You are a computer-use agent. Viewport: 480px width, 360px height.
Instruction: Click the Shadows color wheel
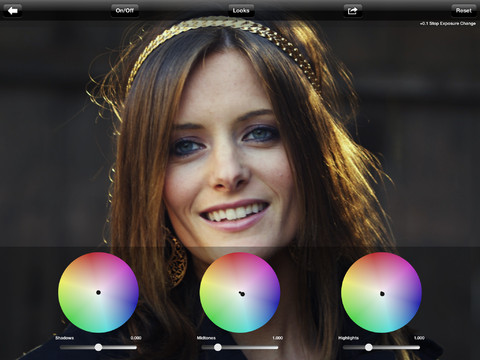pos(98,292)
